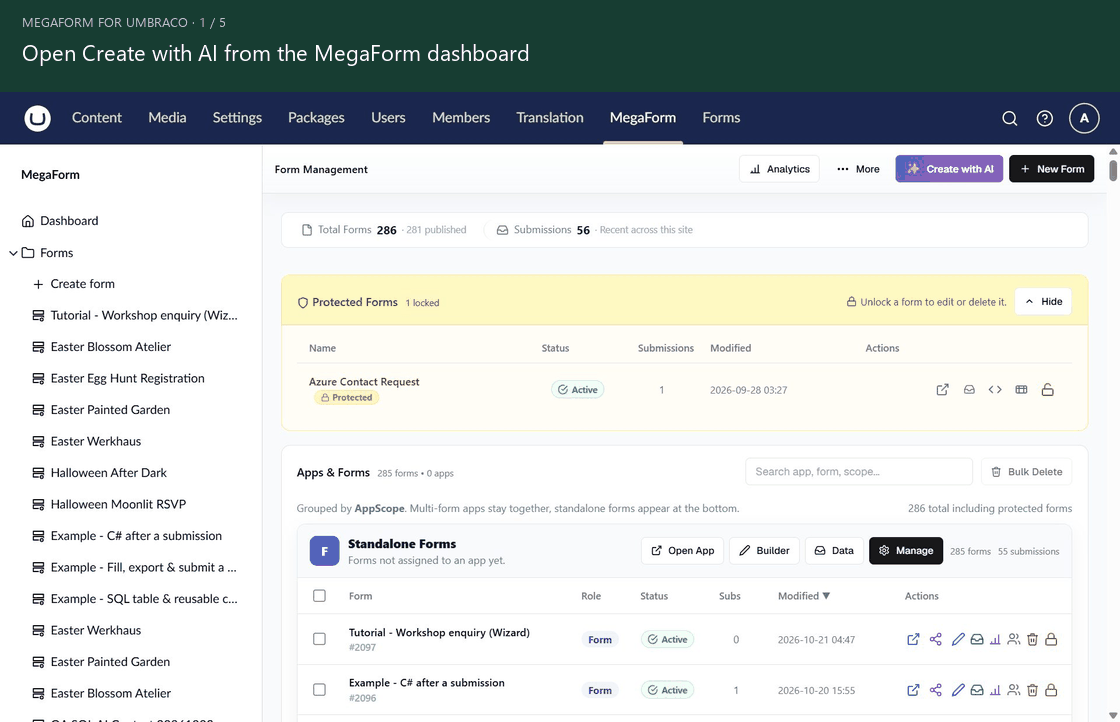The width and height of the screenshot is (1120, 722).
Task: Select the MegaForm section tab
Action: pyautogui.click(x=642, y=118)
